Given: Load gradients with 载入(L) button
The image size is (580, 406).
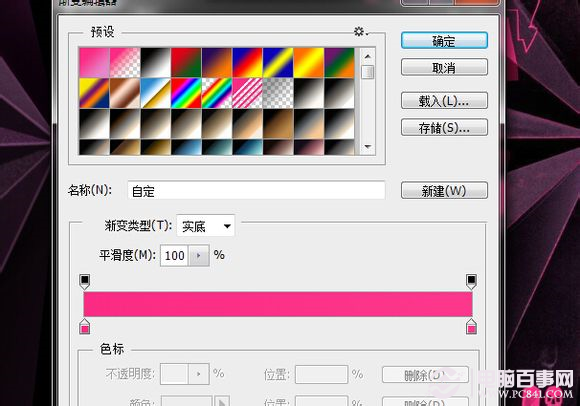Looking at the screenshot, I should tap(444, 100).
